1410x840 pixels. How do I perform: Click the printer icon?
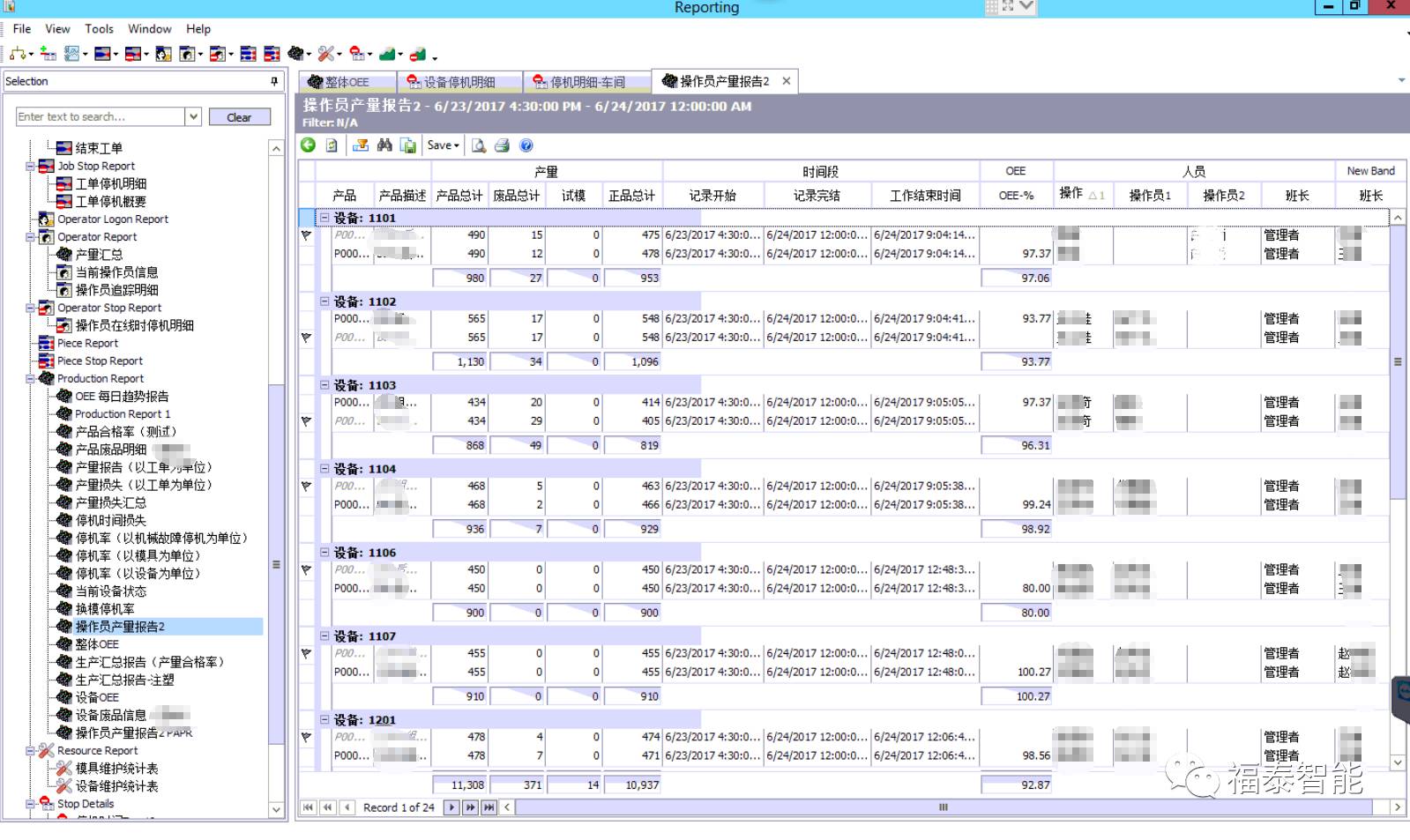502,145
